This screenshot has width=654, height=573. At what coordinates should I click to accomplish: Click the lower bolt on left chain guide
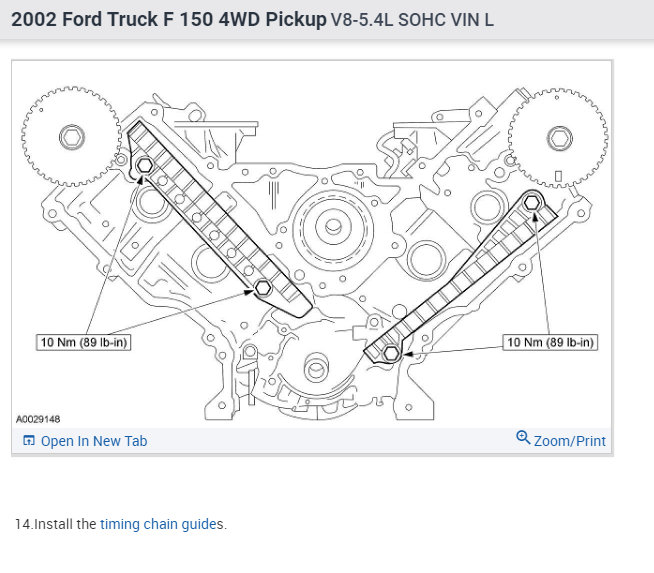[263, 287]
